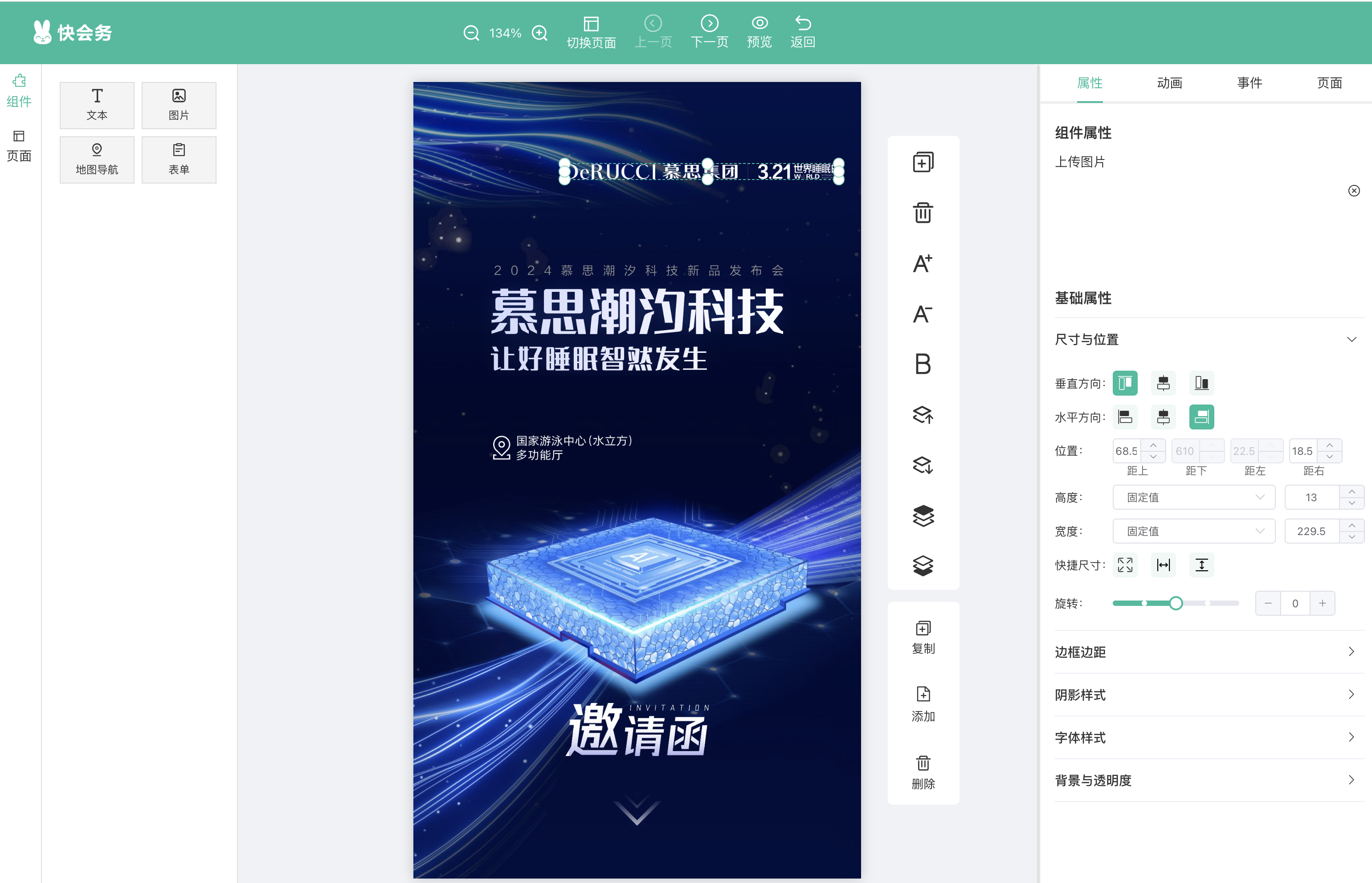
Task: Apply full-screen quick size icon
Action: point(1125,565)
